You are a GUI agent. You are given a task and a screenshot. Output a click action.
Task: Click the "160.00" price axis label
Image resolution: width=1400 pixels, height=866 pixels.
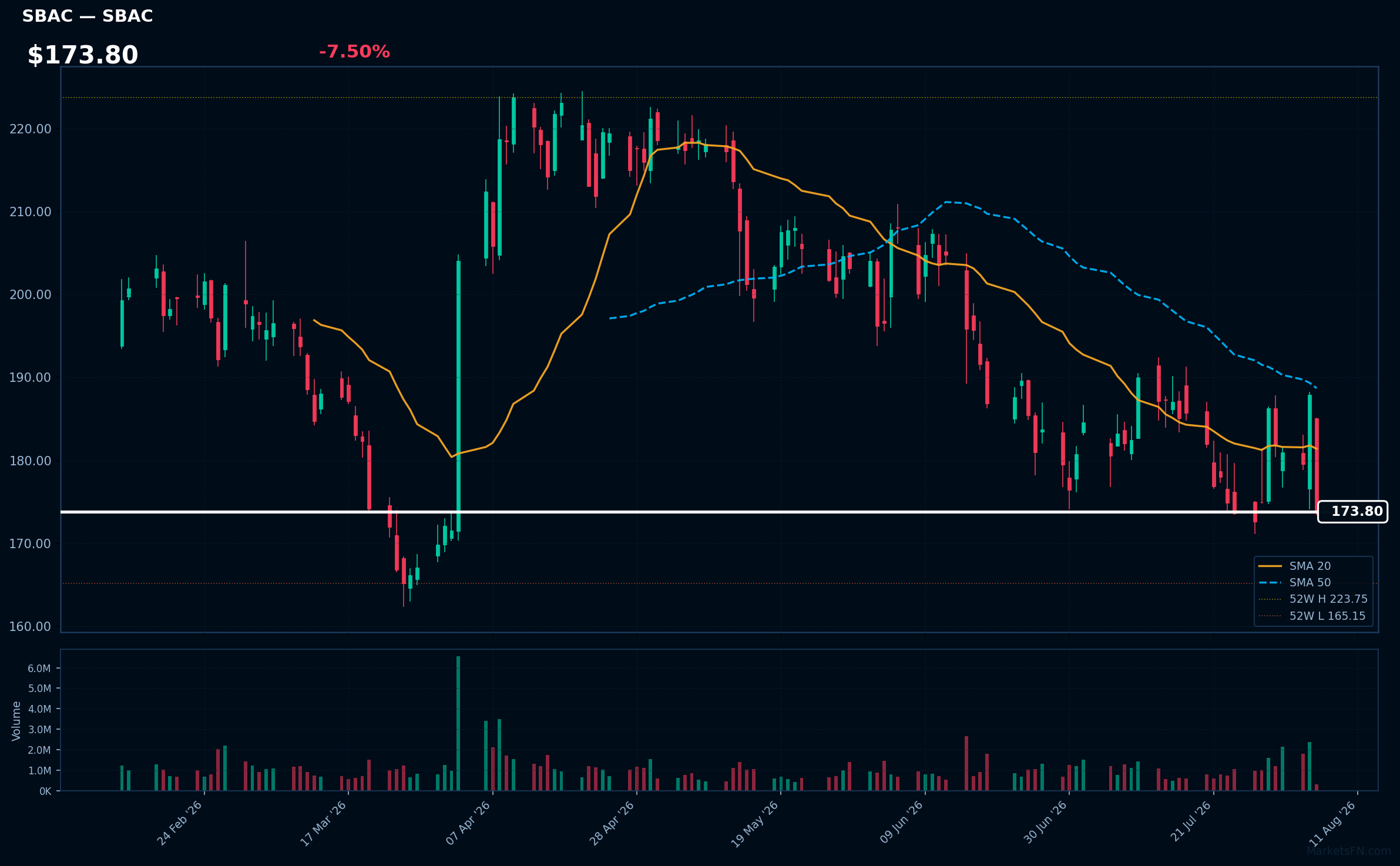point(31,627)
